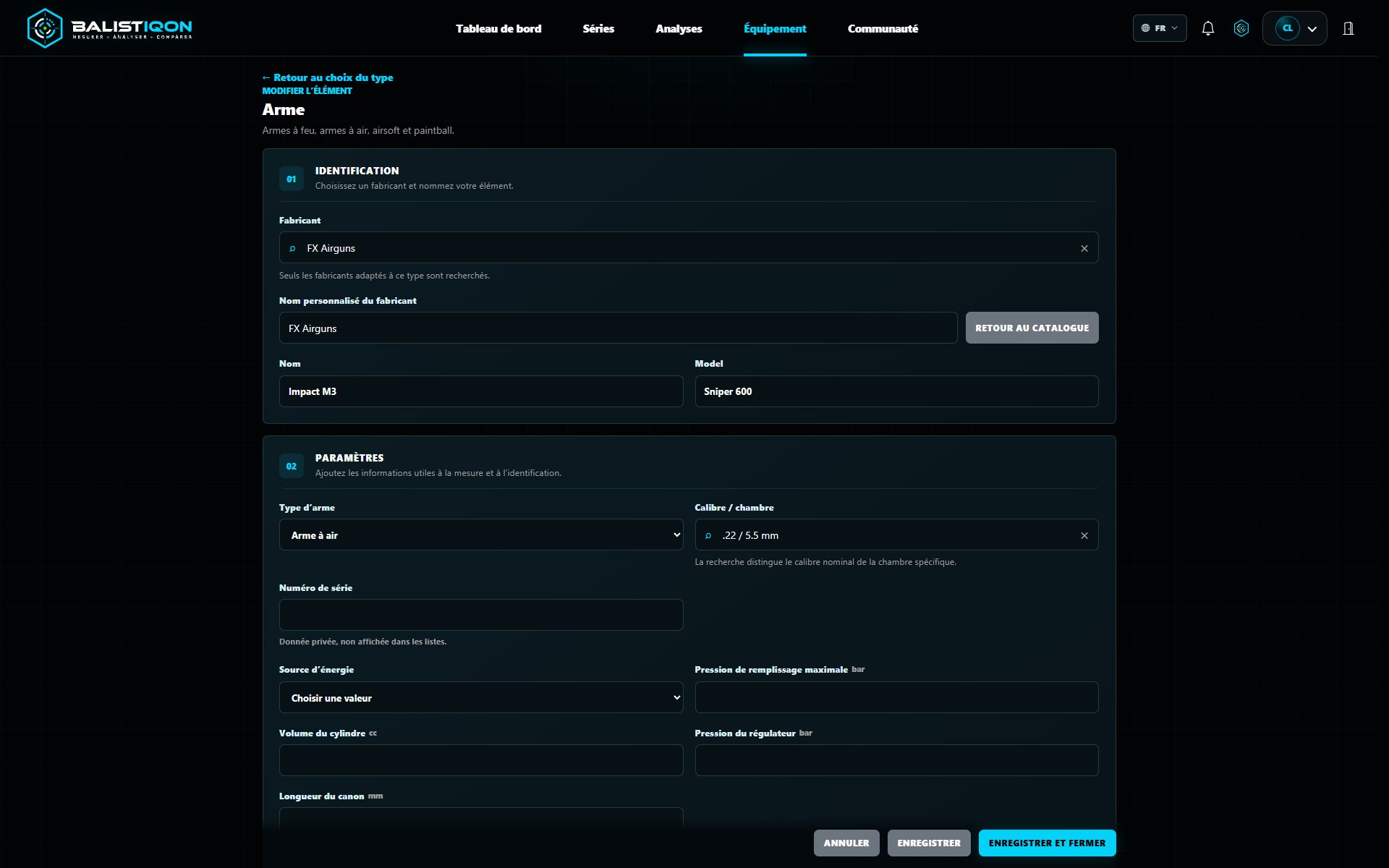Image resolution: width=1389 pixels, height=868 pixels.
Task: Clear the Calibre / chambre field
Action: tap(1084, 535)
